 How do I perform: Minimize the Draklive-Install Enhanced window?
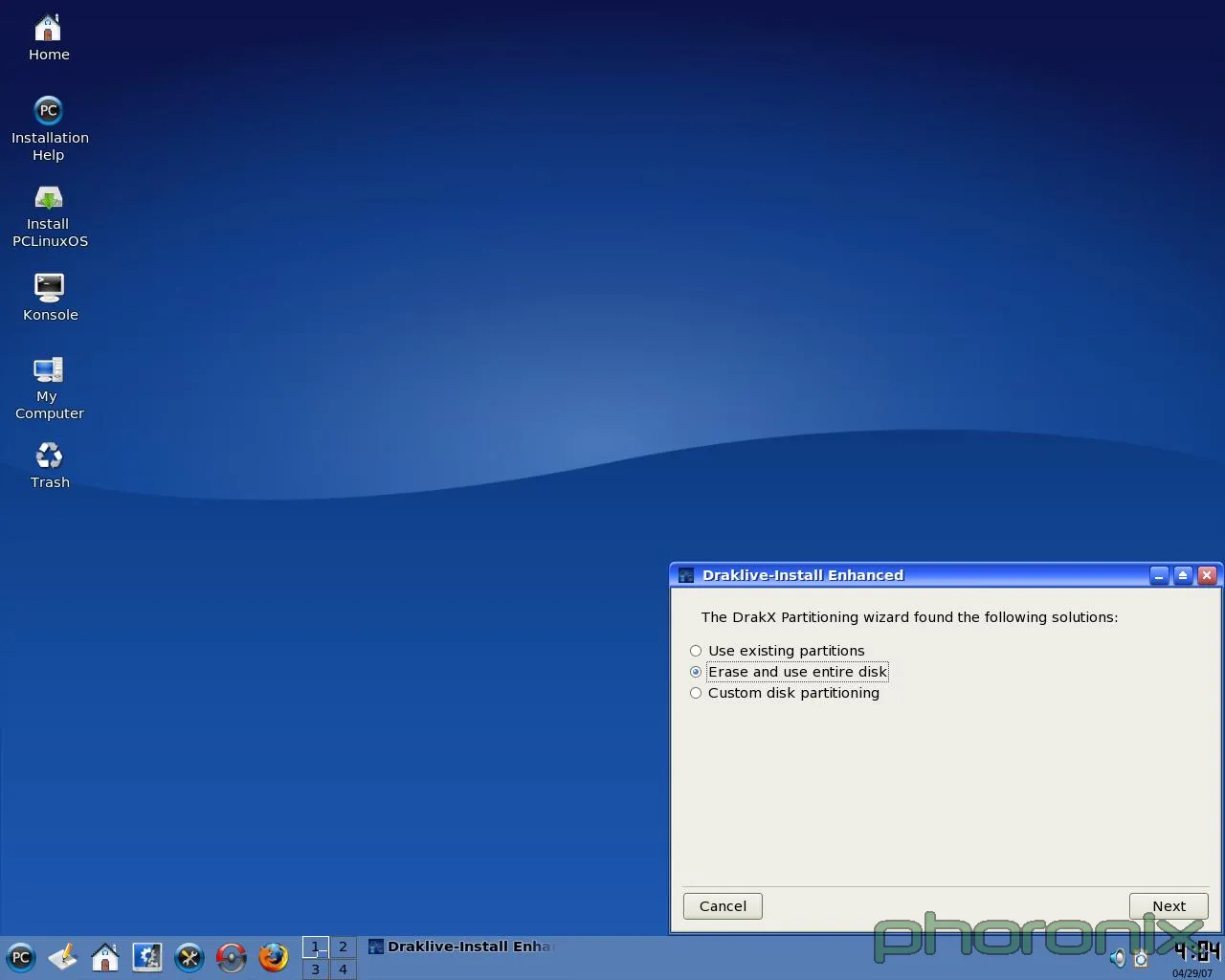1159,575
